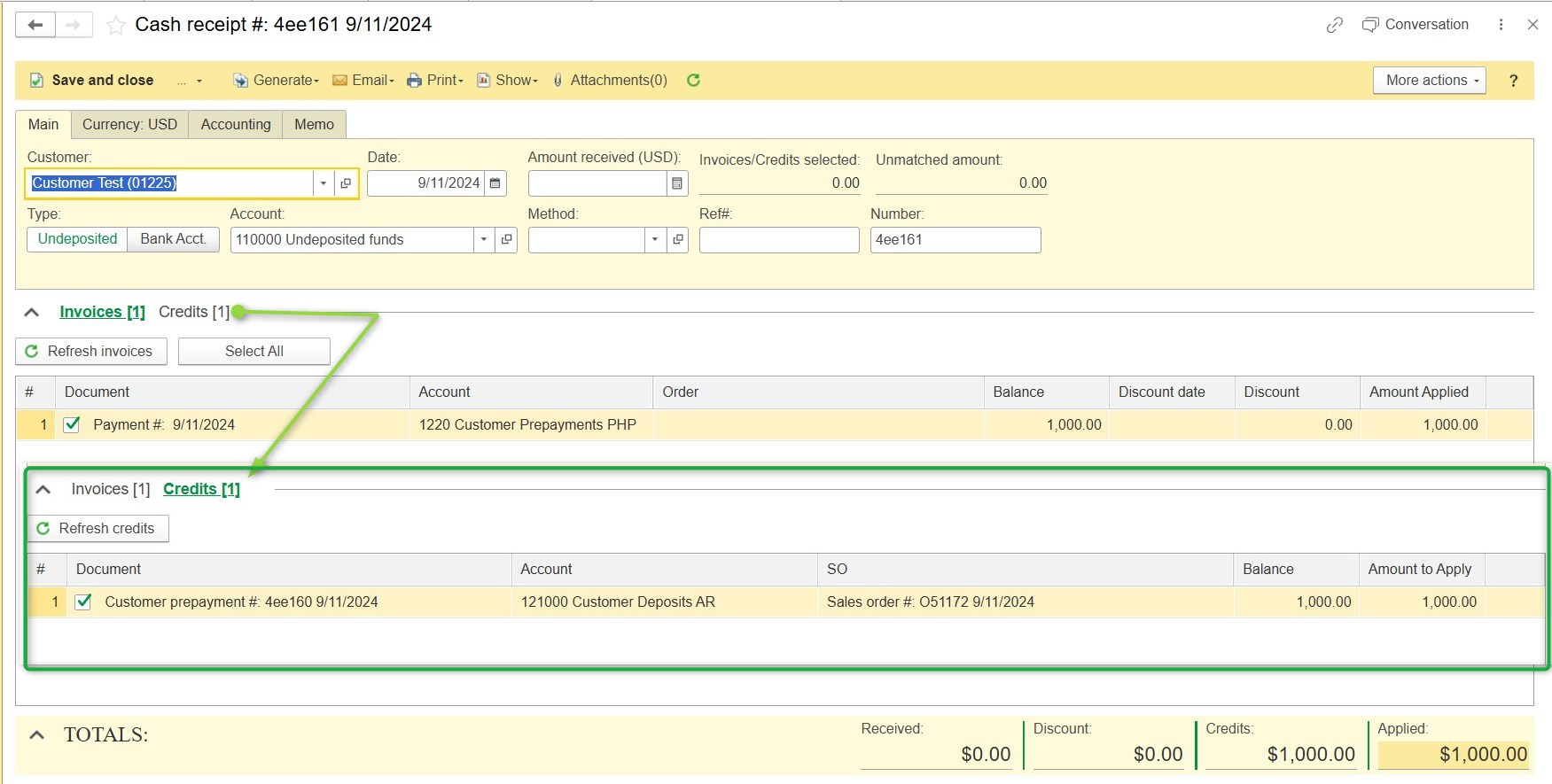Open the Generate menu

coord(276,80)
